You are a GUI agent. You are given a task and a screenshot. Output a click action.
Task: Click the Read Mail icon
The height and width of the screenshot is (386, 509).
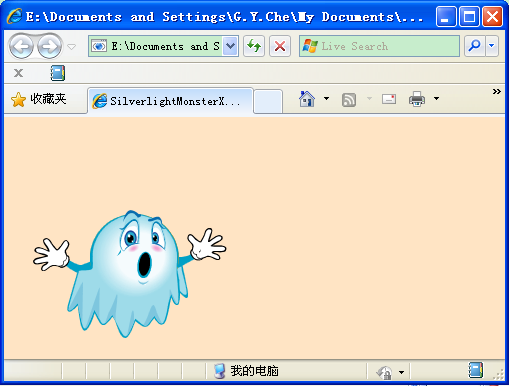coord(389,99)
